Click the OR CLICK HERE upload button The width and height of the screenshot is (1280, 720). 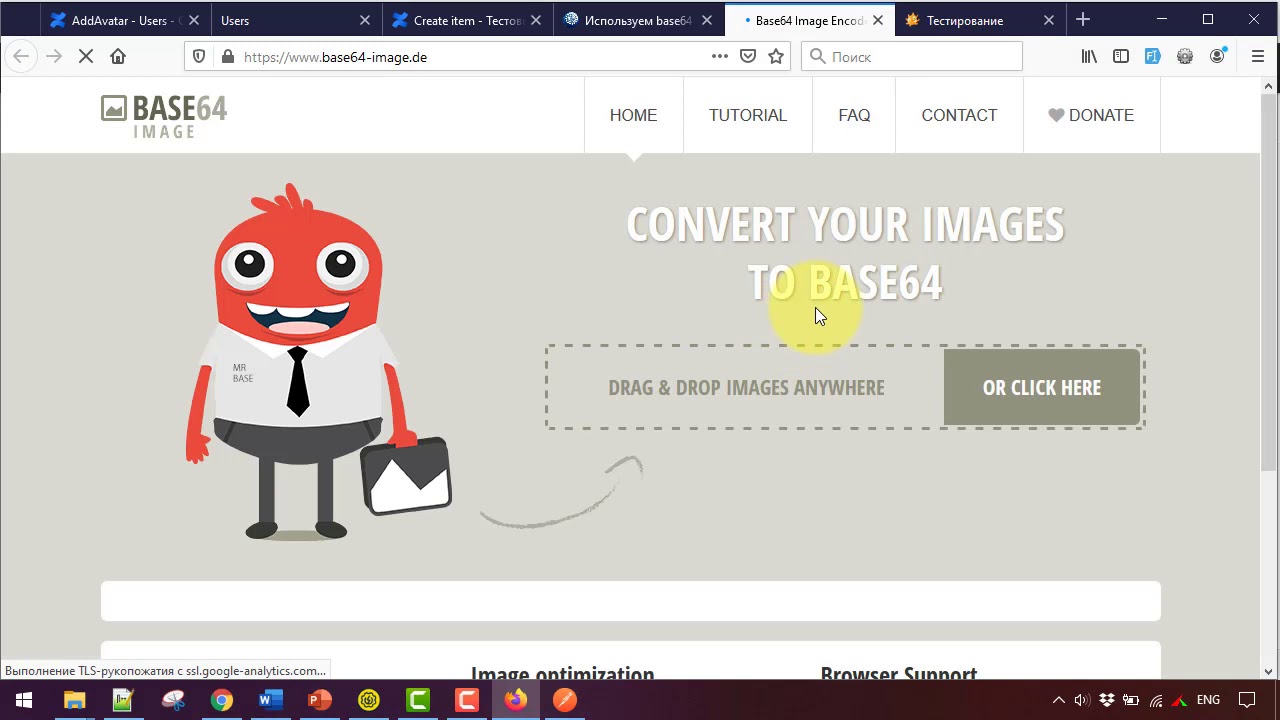pyautogui.click(x=1042, y=388)
